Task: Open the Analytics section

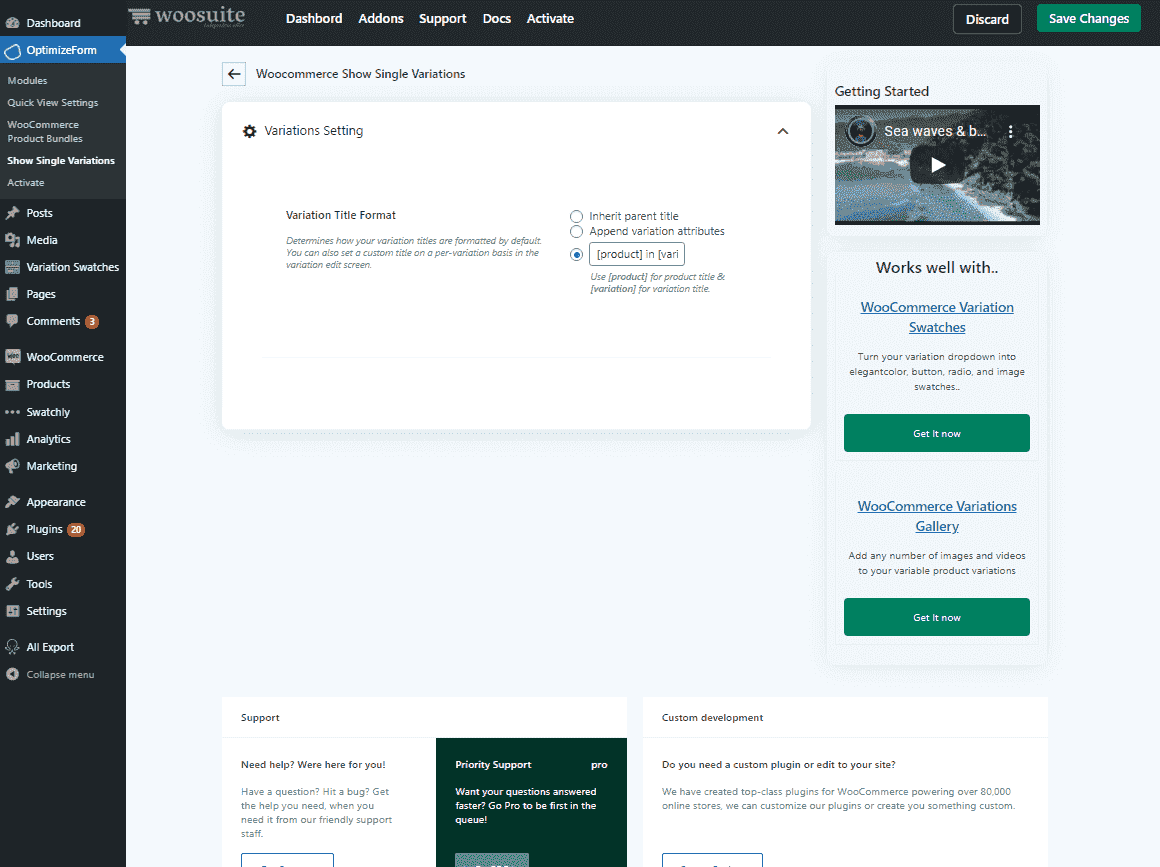Action: (x=48, y=439)
